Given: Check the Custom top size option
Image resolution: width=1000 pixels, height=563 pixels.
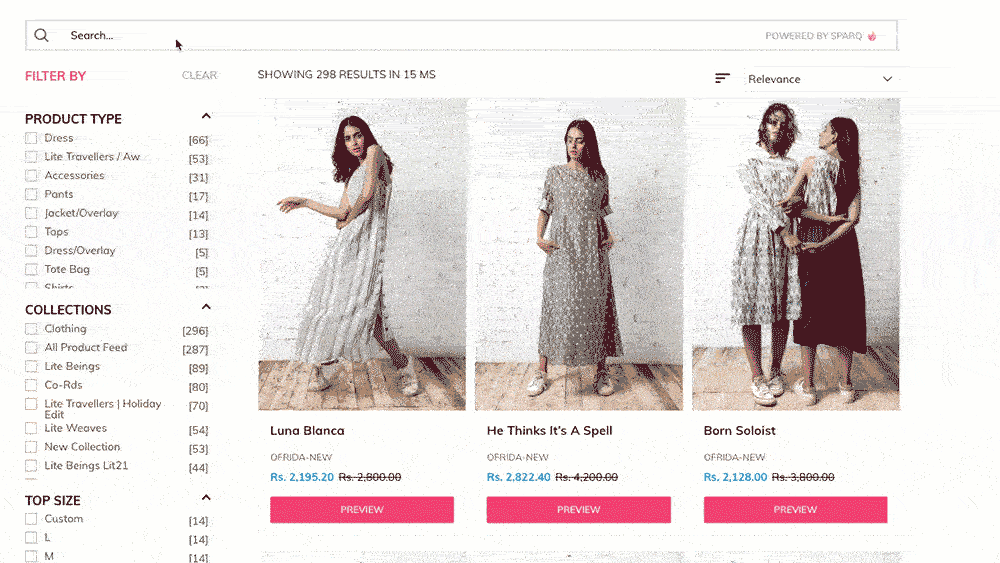Looking at the screenshot, I should coord(32,519).
